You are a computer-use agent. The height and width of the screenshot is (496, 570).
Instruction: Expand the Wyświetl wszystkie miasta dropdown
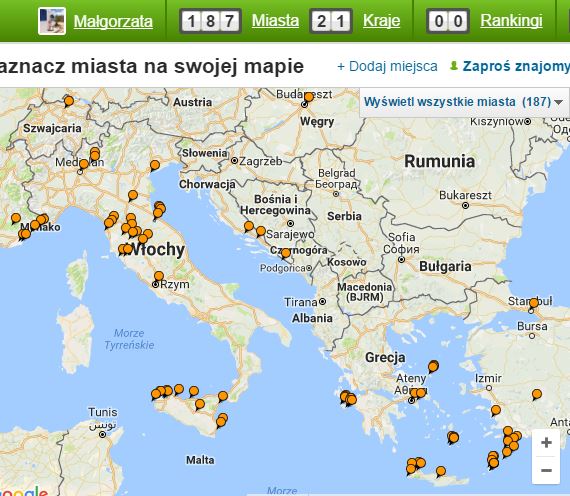click(463, 102)
